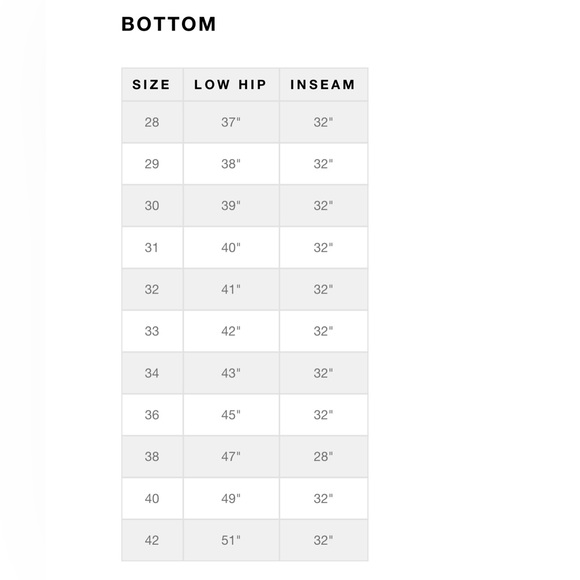The height and width of the screenshot is (580, 580).
Task: Click size 40 cell
Action: point(152,498)
